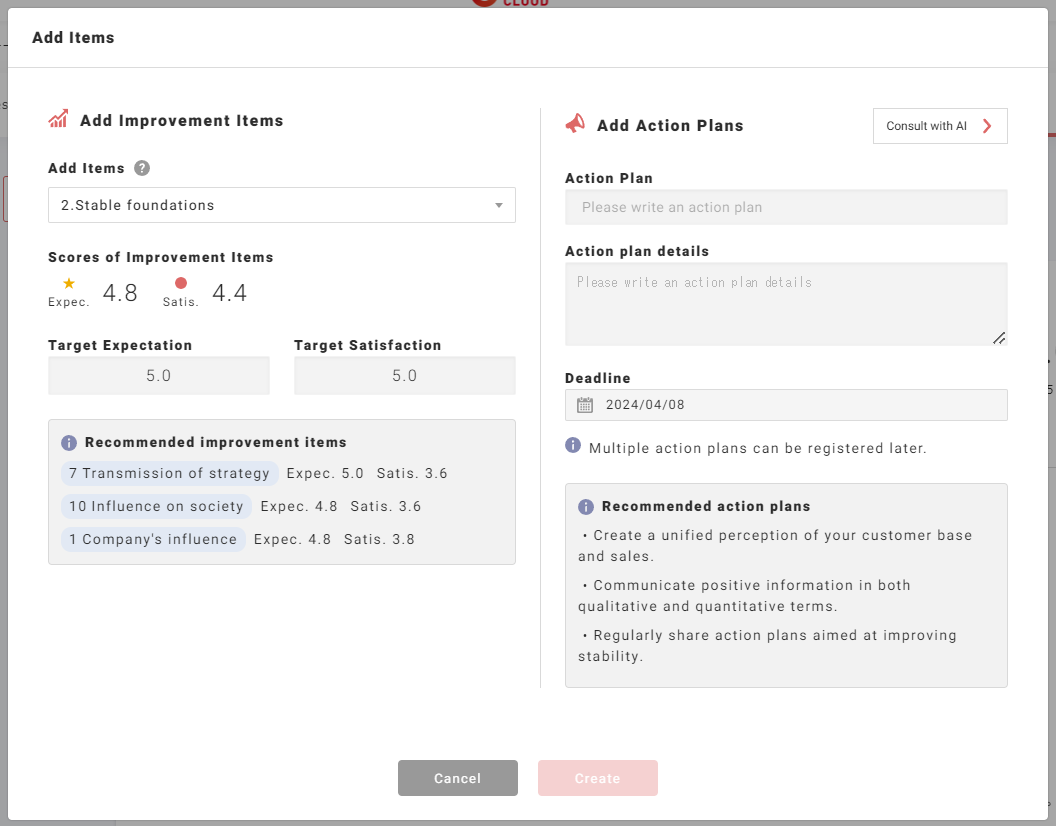Click the calendar icon in Deadline field
Viewport: 1056px width, 826px height.
pyautogui.click(x=585, y=405)
